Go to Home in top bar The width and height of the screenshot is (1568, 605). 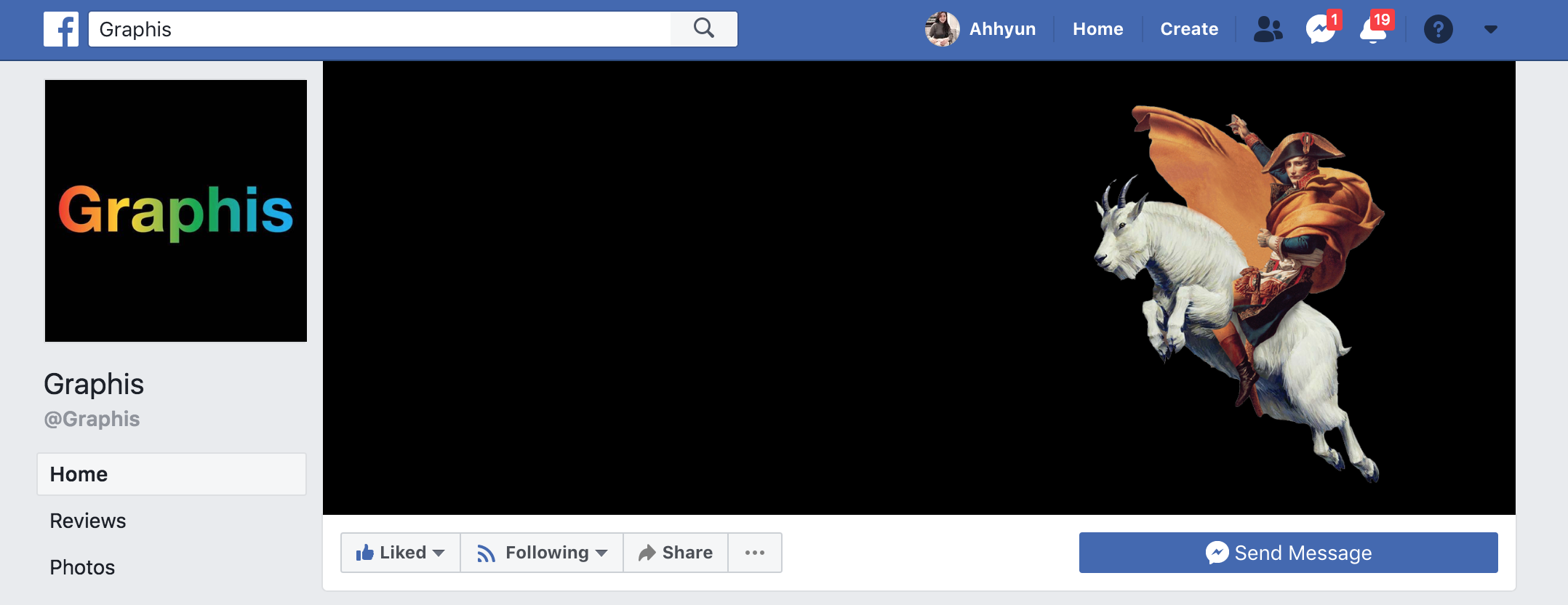click(1097, 29)
